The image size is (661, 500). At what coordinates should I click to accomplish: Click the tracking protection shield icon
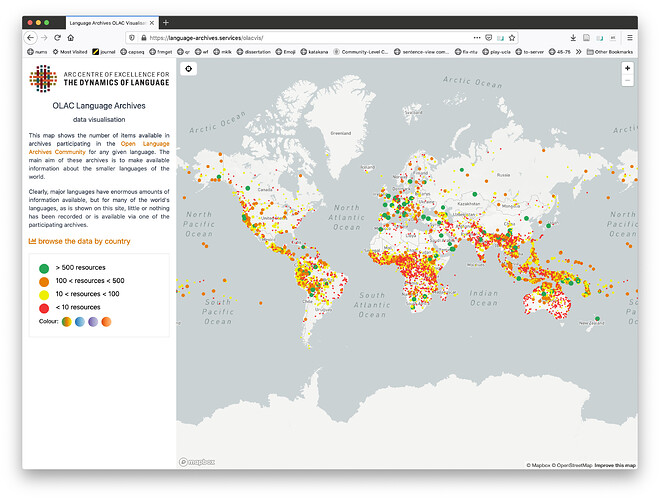coord(132,38)
